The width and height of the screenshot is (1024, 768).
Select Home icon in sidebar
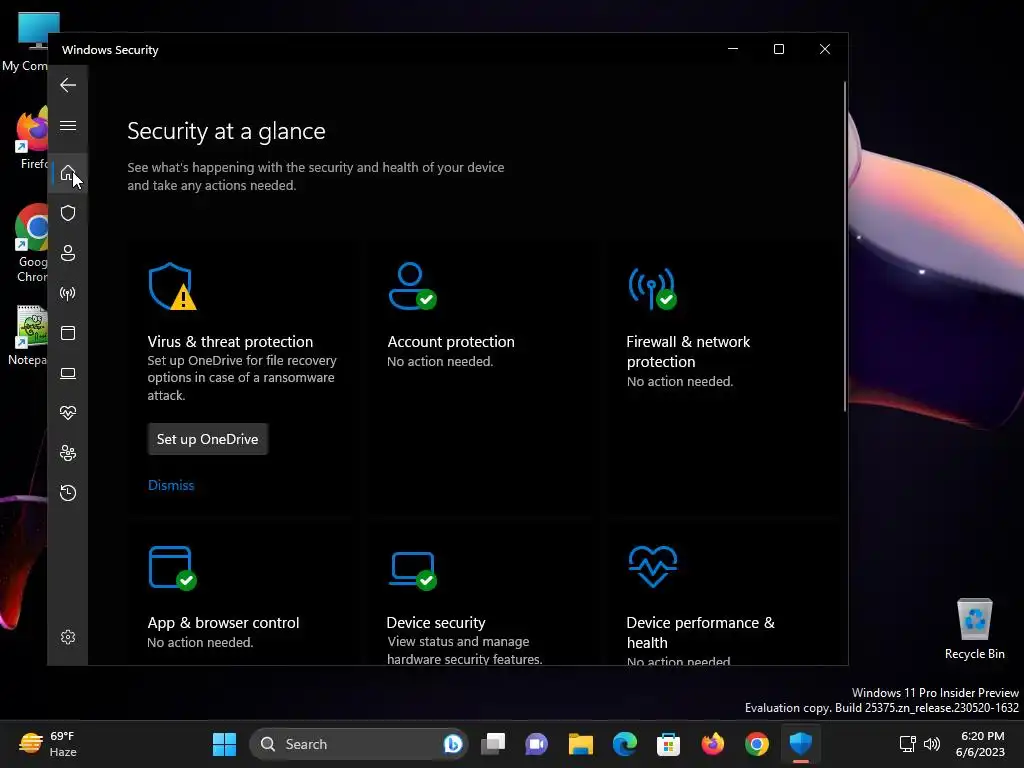pyautogui.click(x=68, y=173)
